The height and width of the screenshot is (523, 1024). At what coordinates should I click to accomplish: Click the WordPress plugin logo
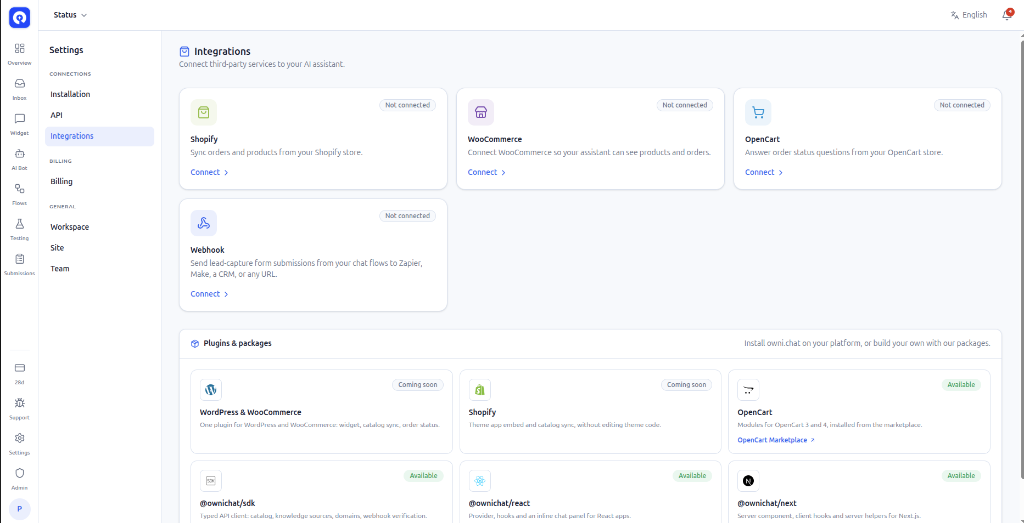click(x=211, y=390)
